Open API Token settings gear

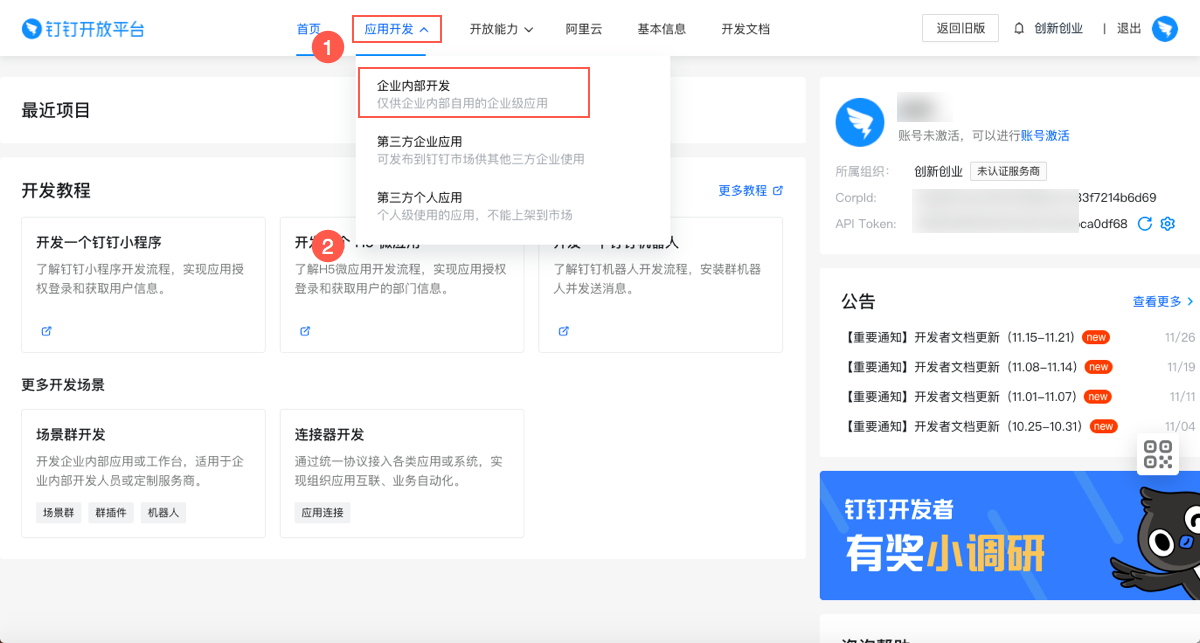point(1167,224)
